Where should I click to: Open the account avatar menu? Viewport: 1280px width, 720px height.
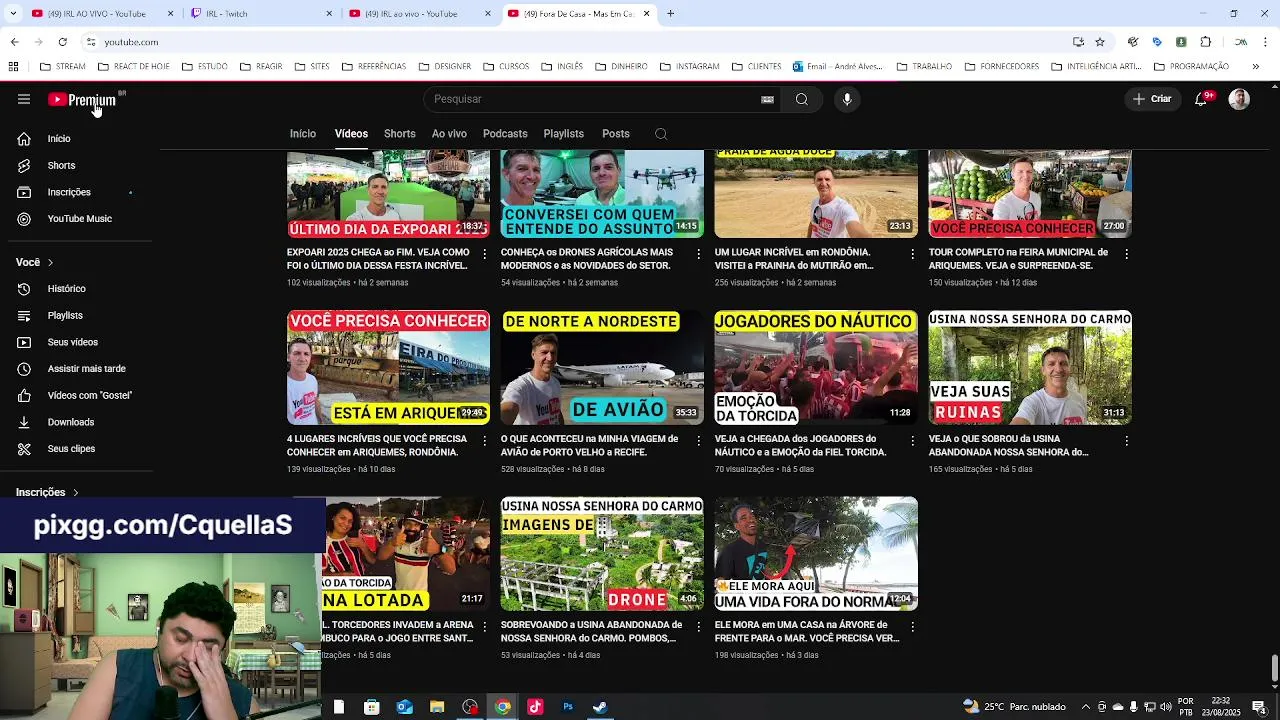pos(1239,99)
